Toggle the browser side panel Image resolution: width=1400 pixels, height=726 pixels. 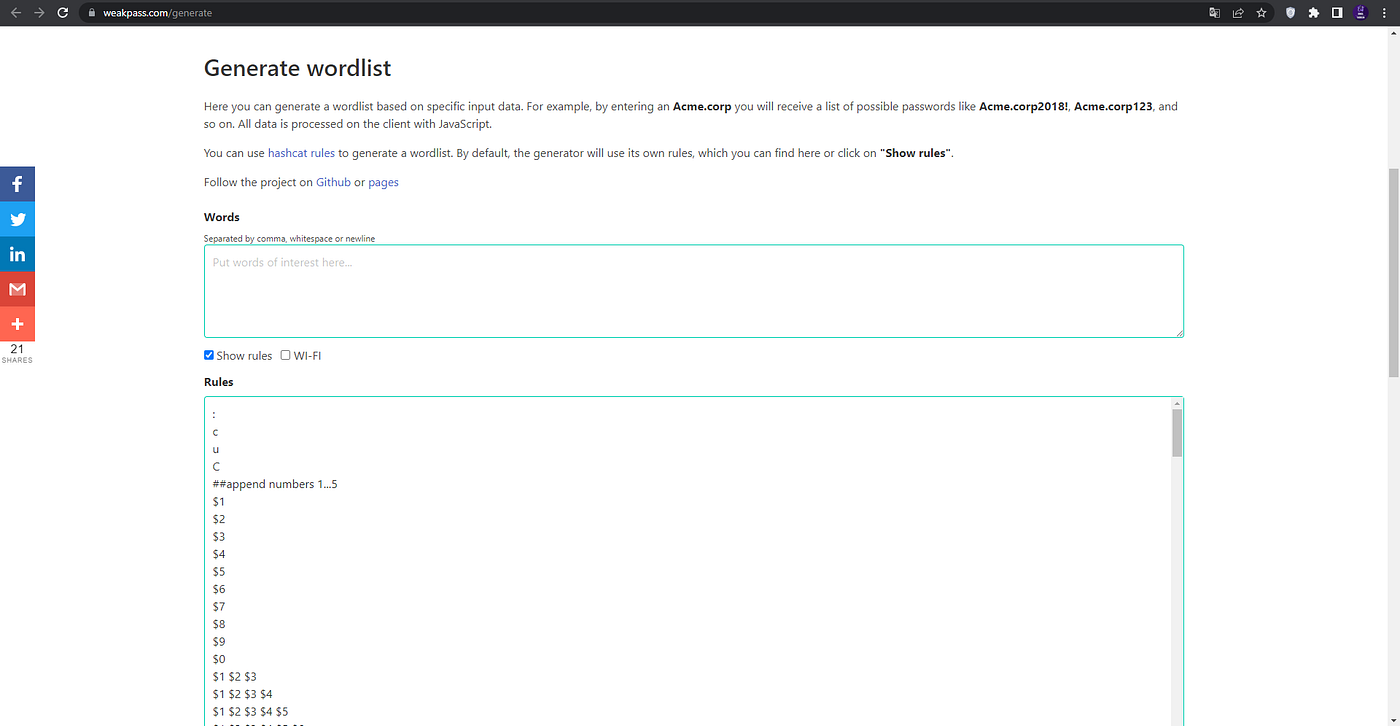[x=1337, y=13]
